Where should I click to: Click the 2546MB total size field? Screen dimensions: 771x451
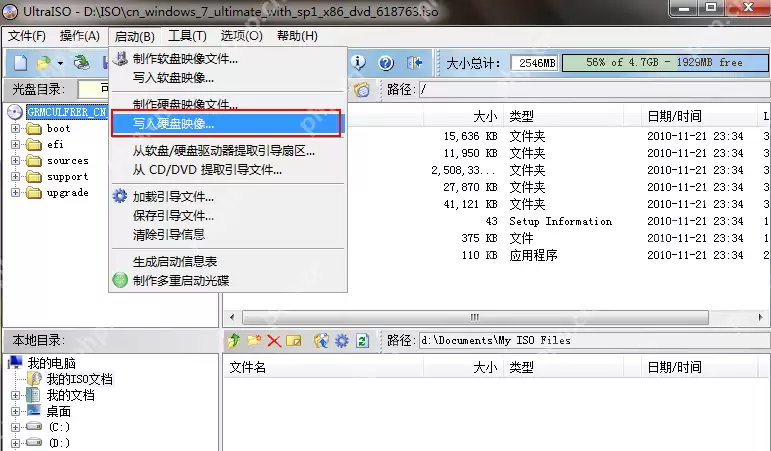(534, 63)
